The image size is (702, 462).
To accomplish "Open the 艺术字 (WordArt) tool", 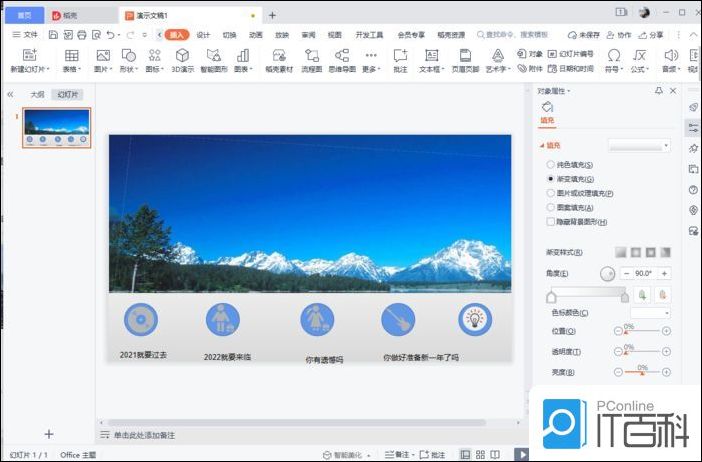I will [x=497, y=57].
